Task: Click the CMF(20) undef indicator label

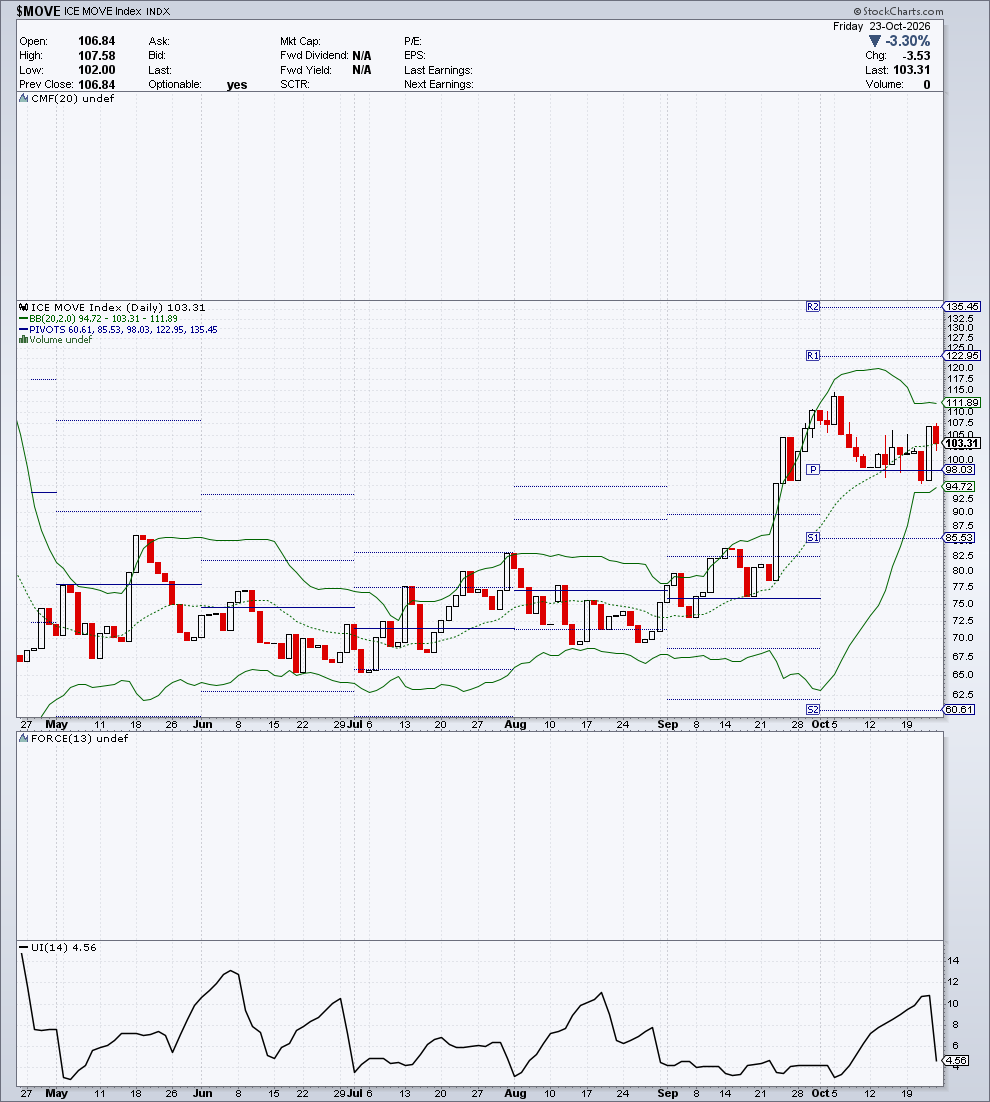Action: (72, 98)
